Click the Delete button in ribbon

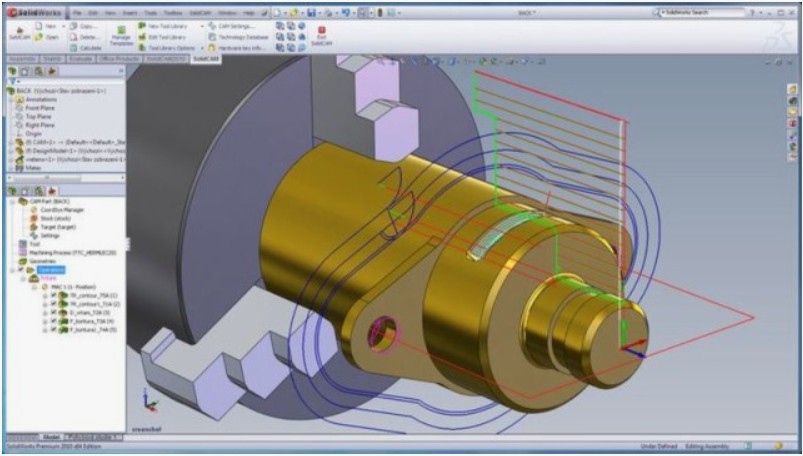86,35
